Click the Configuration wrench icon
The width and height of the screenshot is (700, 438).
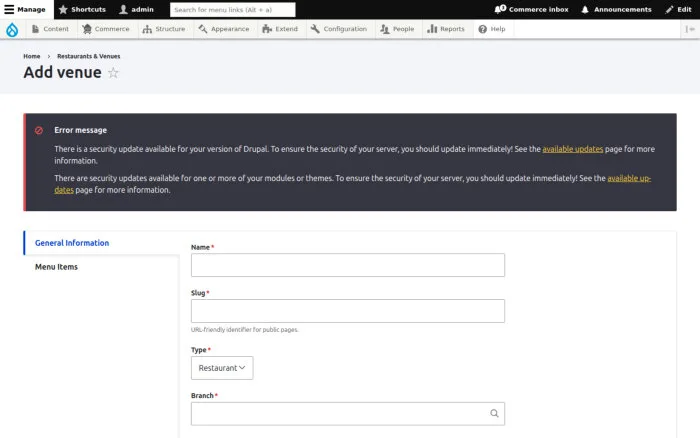(315, 29)
